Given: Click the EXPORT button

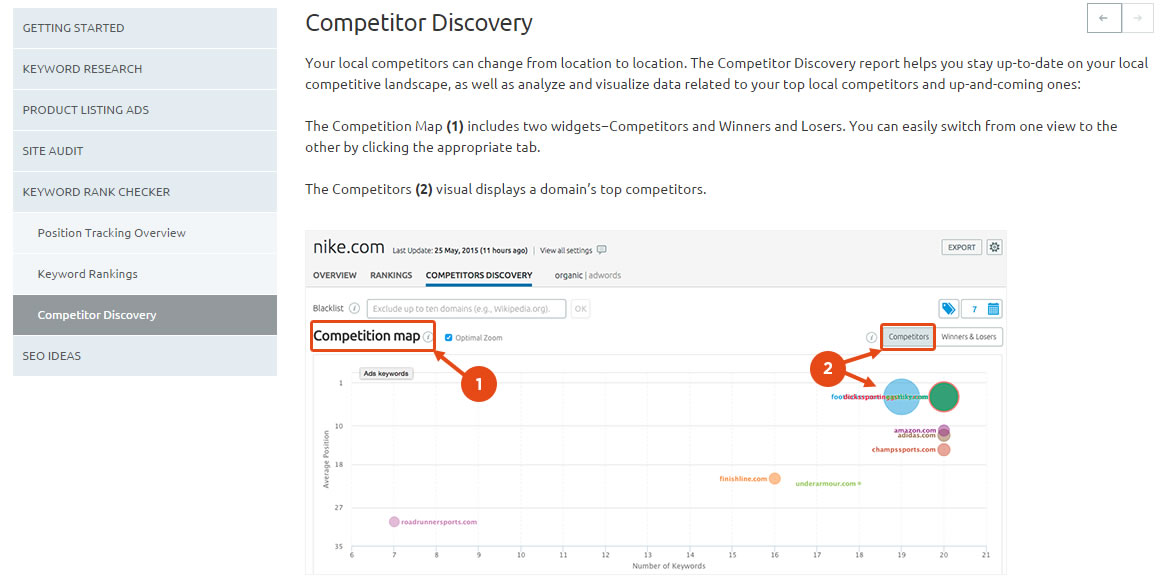Looking at the screenshot, I should click(x=960, y=247).
